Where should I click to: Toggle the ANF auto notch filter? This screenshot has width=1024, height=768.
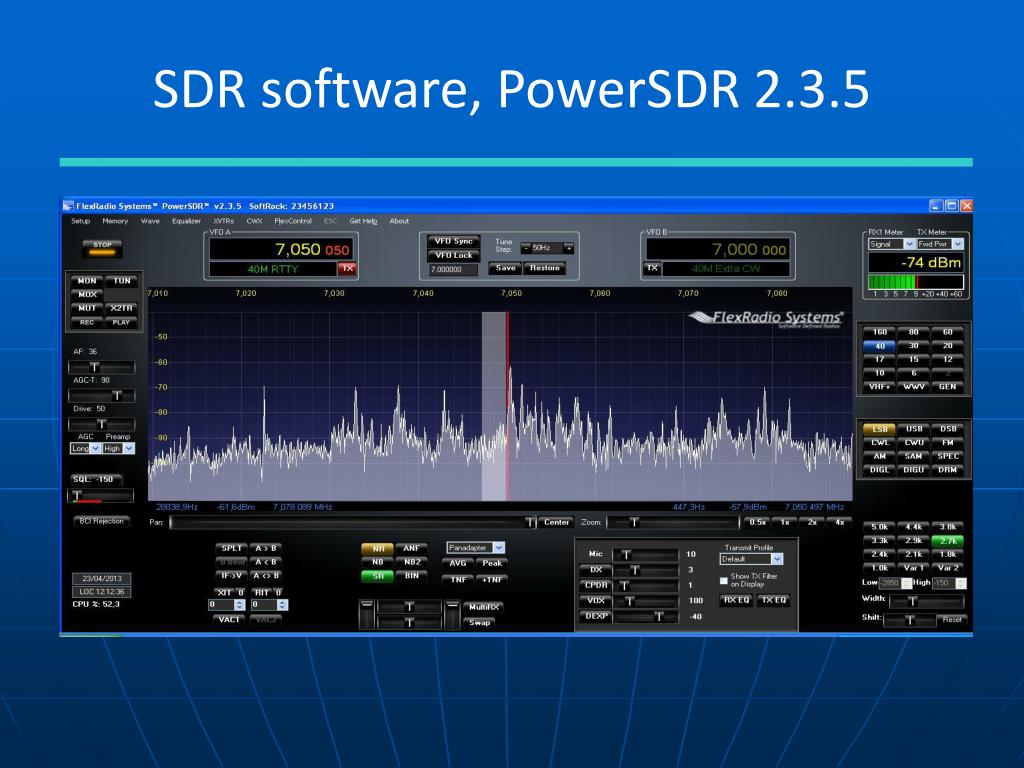click(x=411, y=549)
